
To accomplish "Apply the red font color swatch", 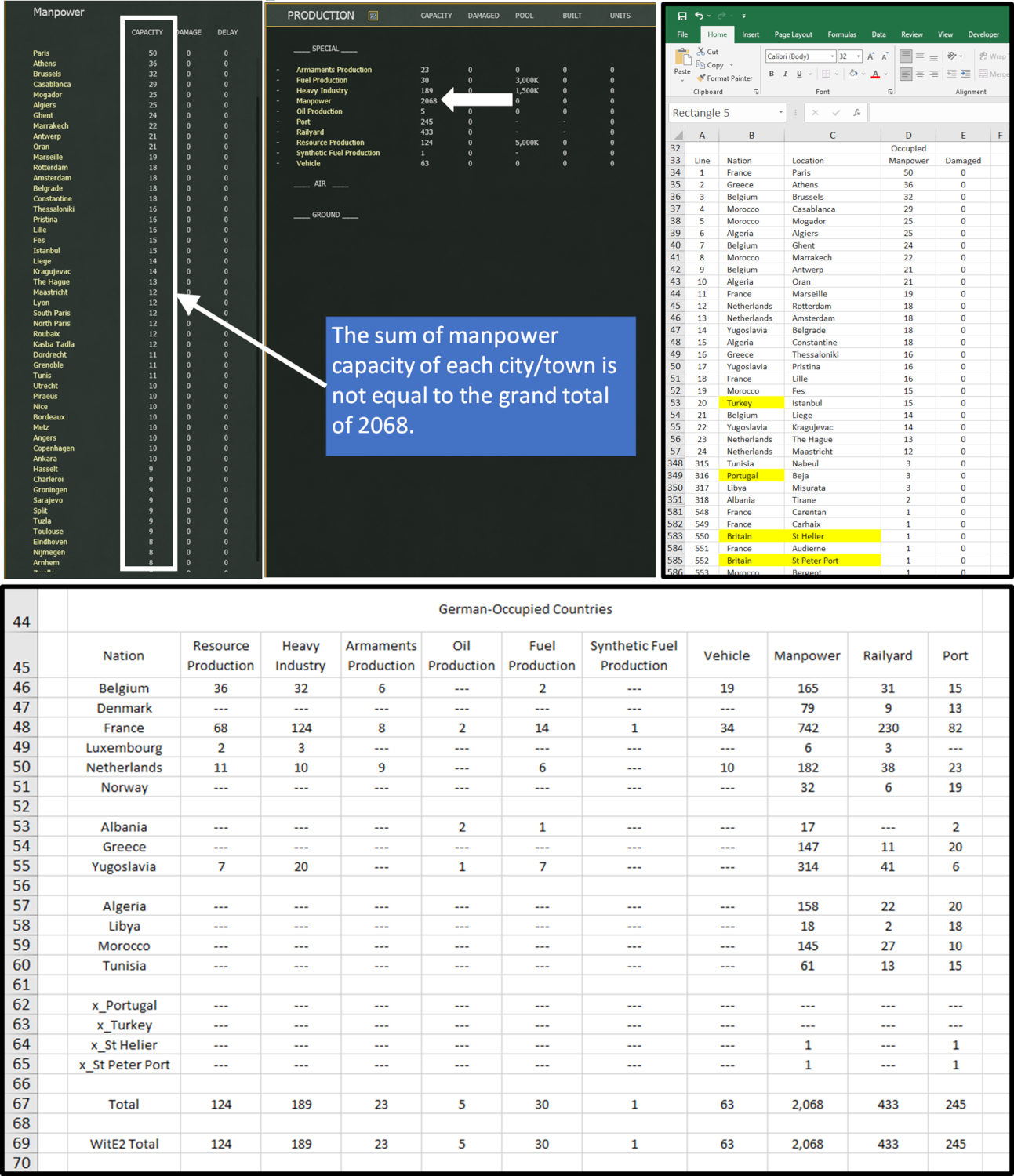I will (x=875, y=74).
